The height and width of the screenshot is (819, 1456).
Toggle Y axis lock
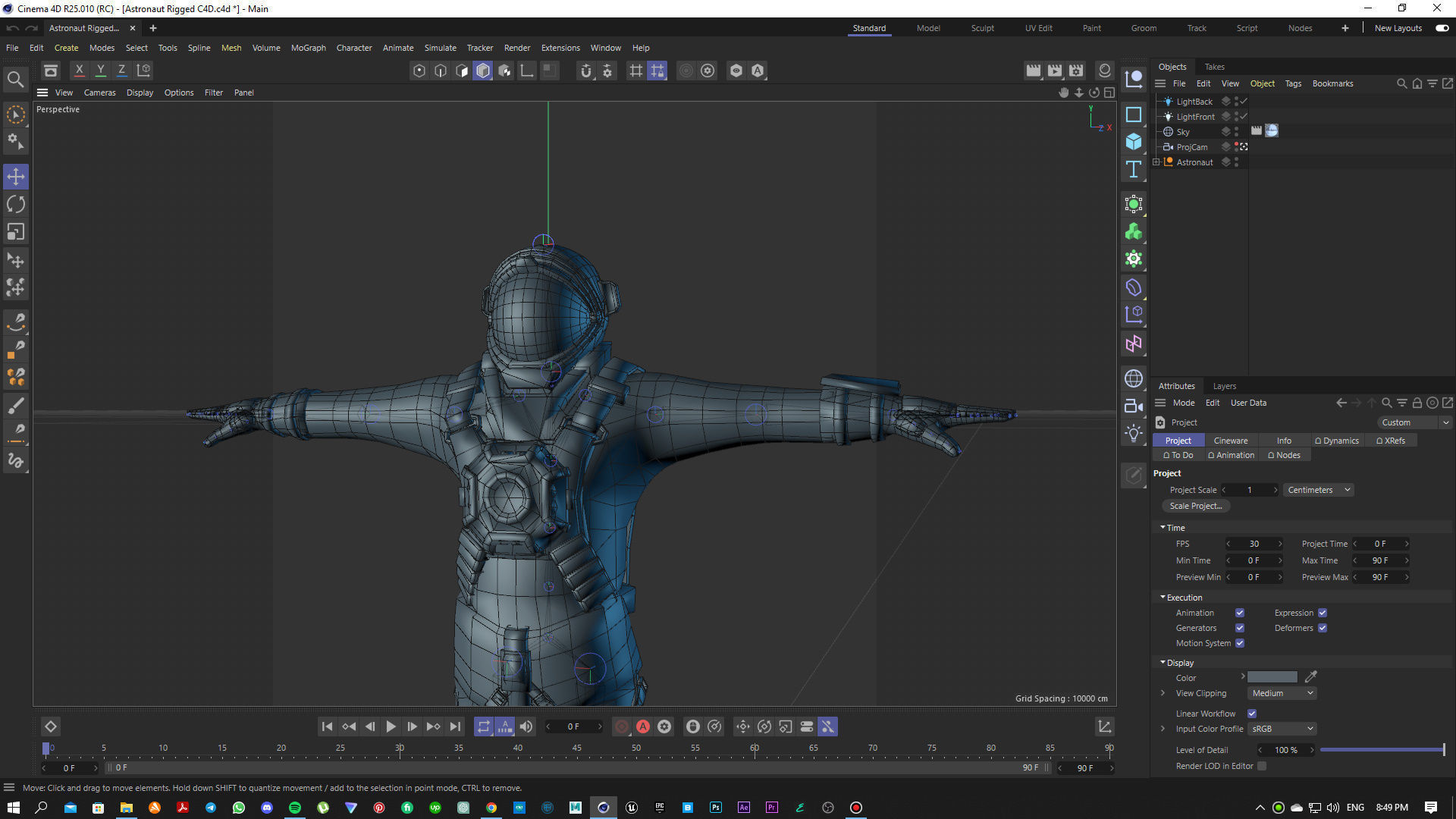[x=100, y=70]
